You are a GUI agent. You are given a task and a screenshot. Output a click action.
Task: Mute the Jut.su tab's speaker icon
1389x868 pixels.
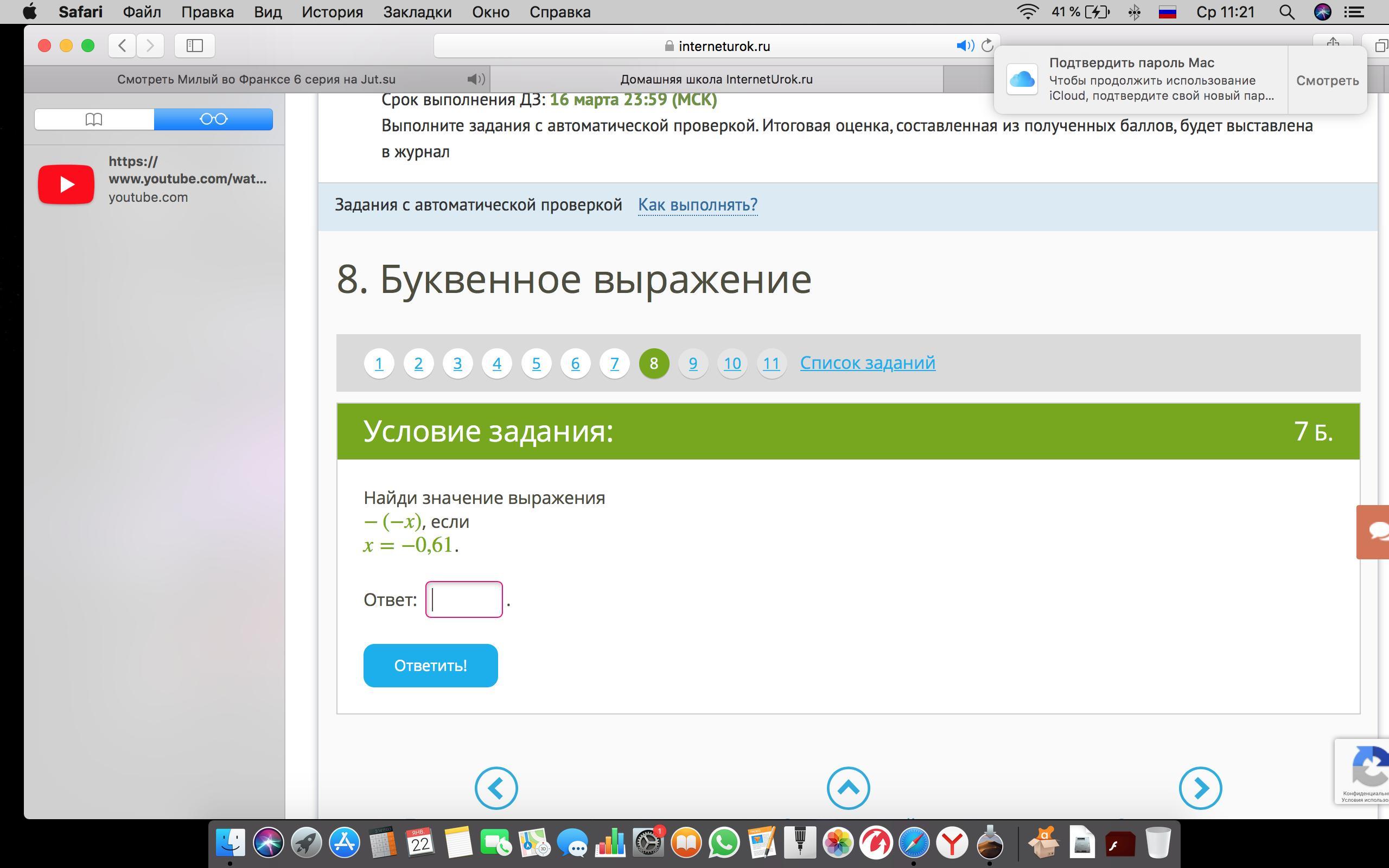pyautogui.click(x=476, y=79)
